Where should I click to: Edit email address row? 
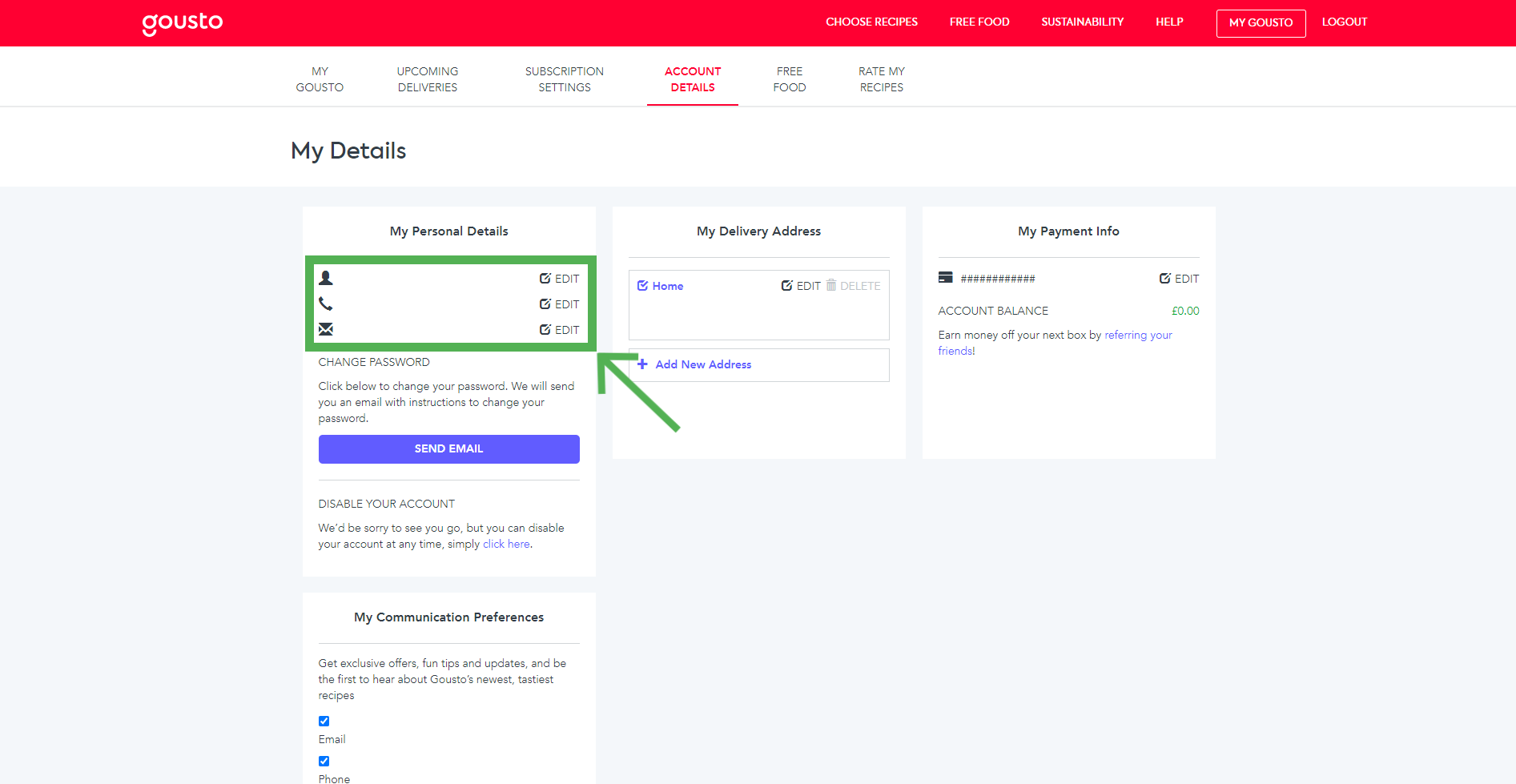559,330
